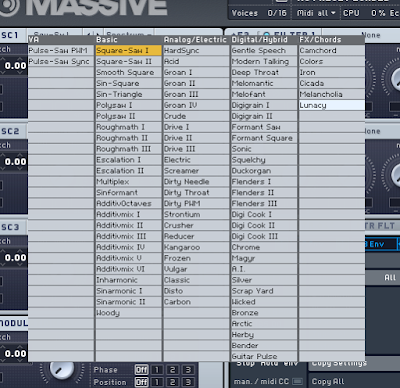
Task: Select HardSync from Analog/Electric
Action: [x=196, y=50]
